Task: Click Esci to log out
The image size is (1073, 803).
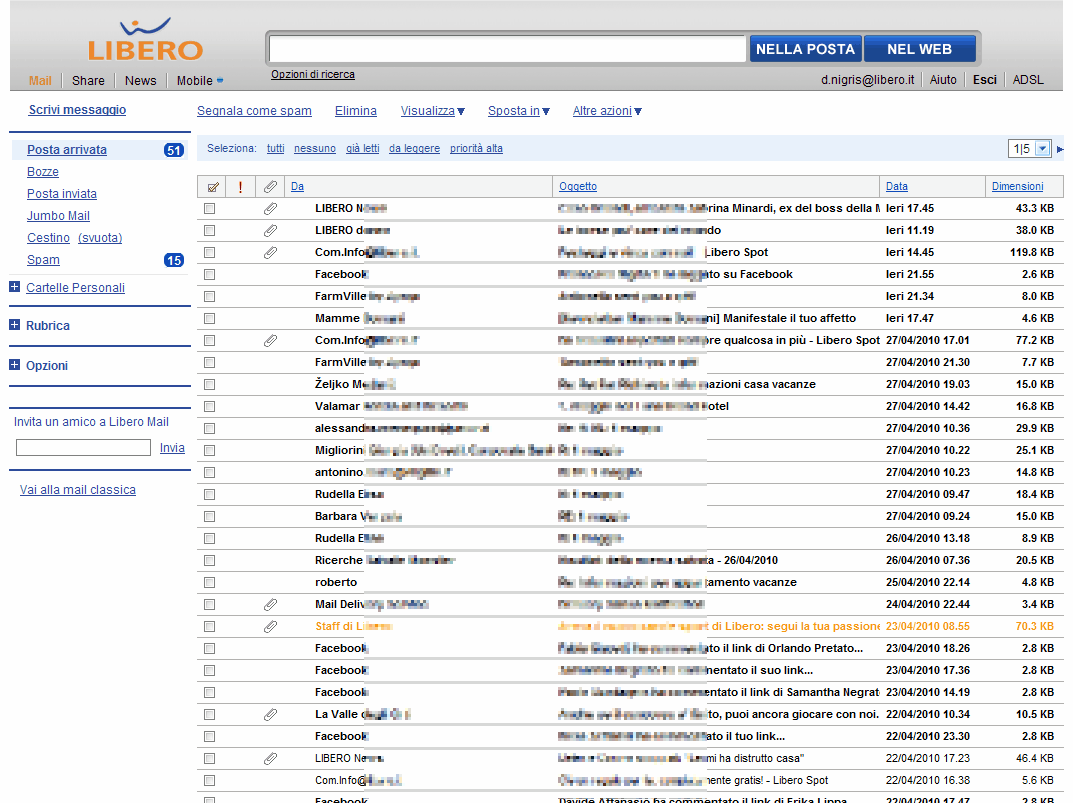Action: (x=985, y=80)
